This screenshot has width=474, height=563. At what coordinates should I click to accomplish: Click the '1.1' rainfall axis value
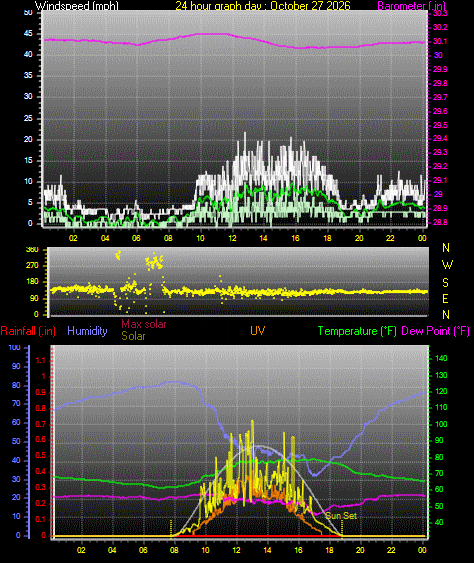[41, 360]
